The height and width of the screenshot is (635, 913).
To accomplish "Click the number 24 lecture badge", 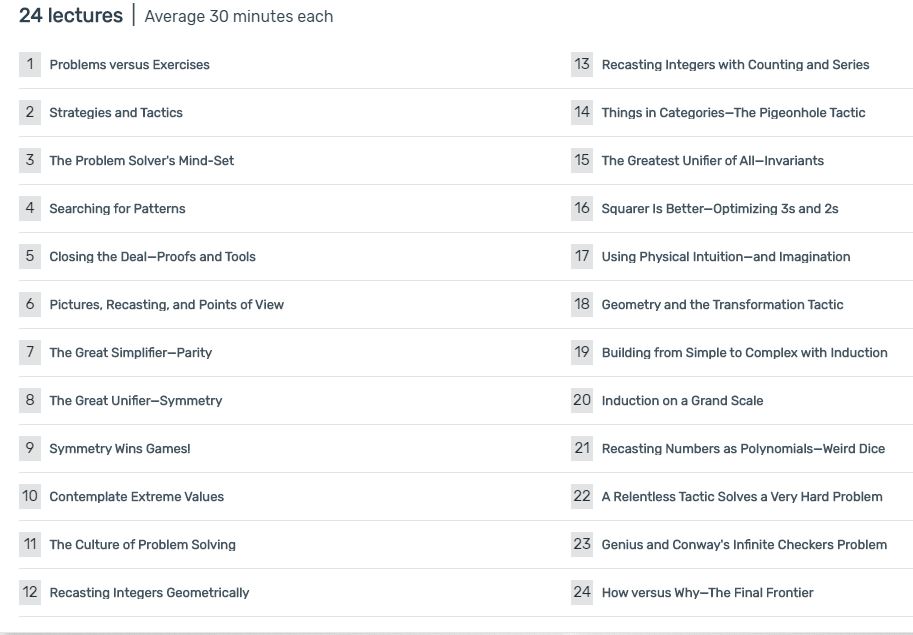I will pyautogui.click(x=582, y=592).
